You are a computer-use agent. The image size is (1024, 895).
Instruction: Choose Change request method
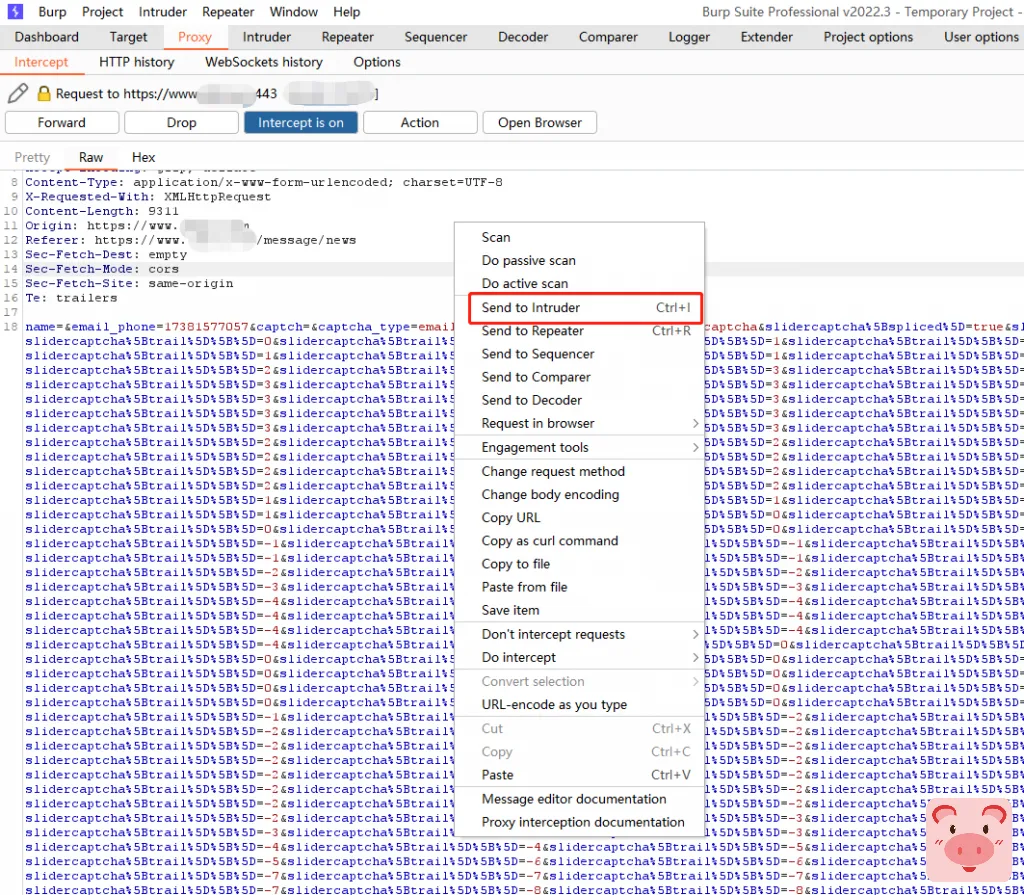click(x=579, y=472)
